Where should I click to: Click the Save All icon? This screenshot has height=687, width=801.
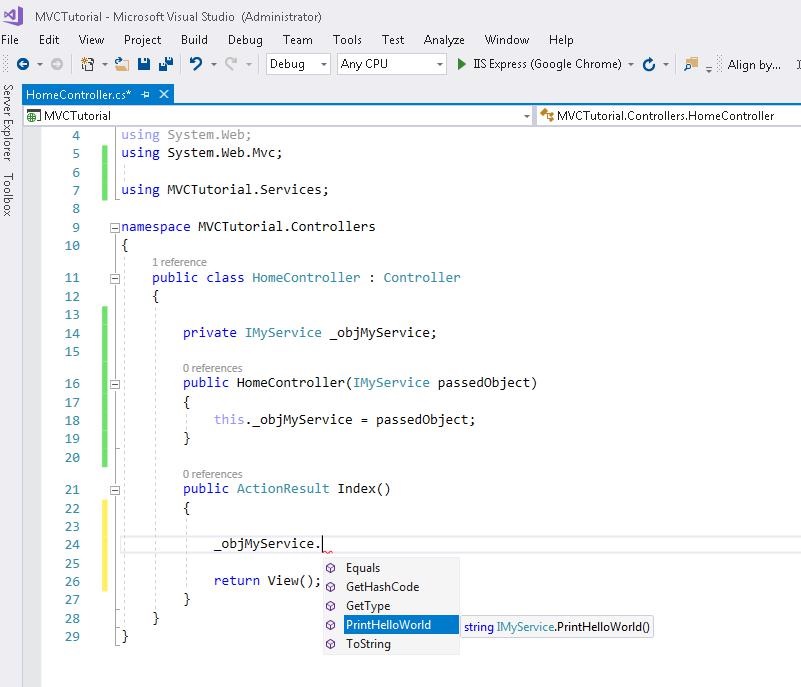(x=164, y=64)
